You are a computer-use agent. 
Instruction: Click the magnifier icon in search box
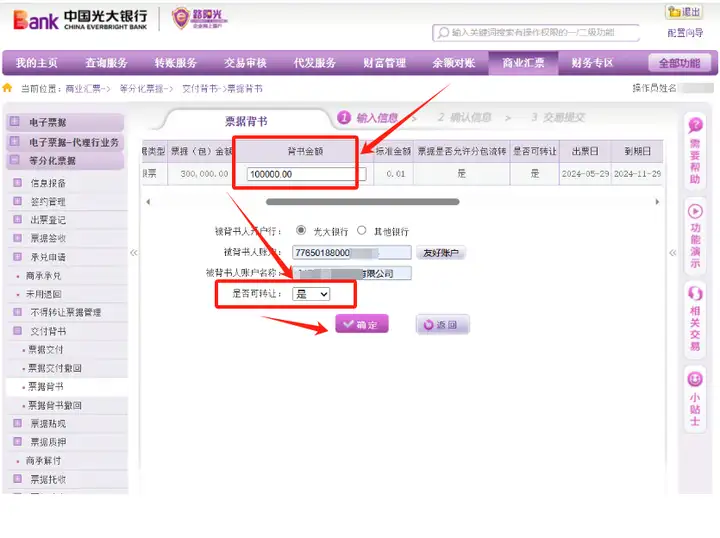(x=443, y=33)
